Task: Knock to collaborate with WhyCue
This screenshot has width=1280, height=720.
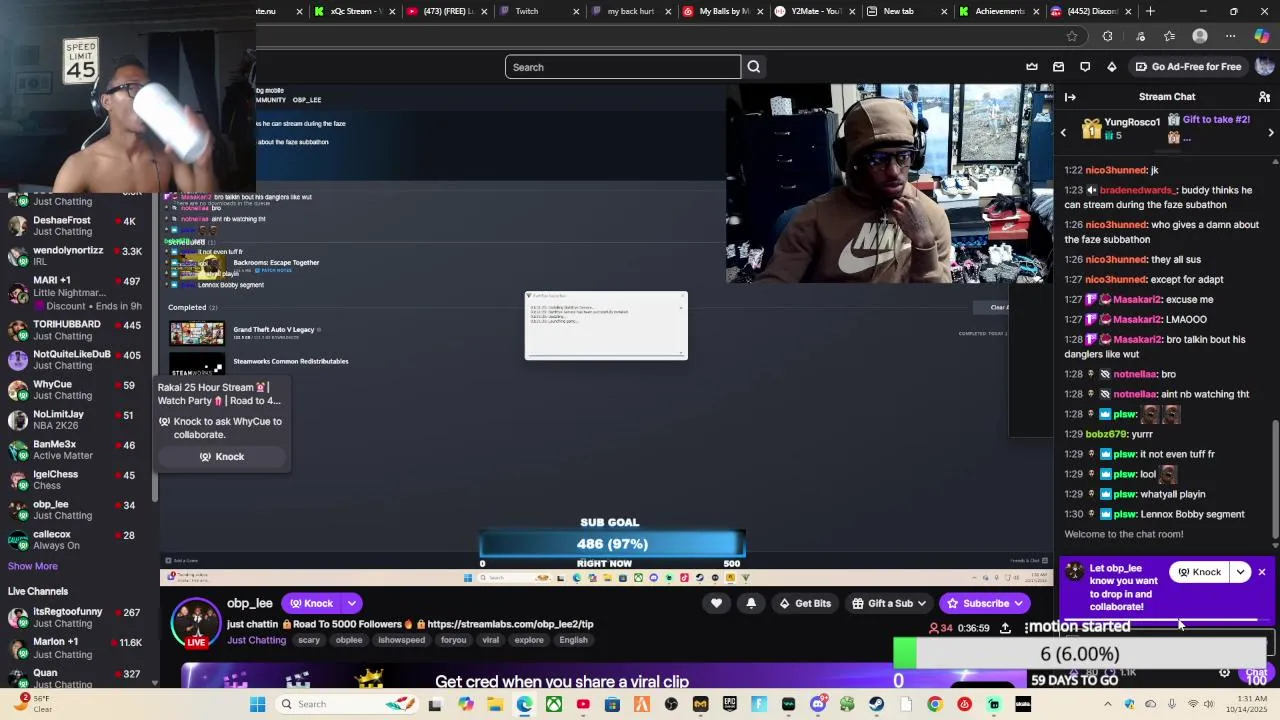Action: coord(222,457)
